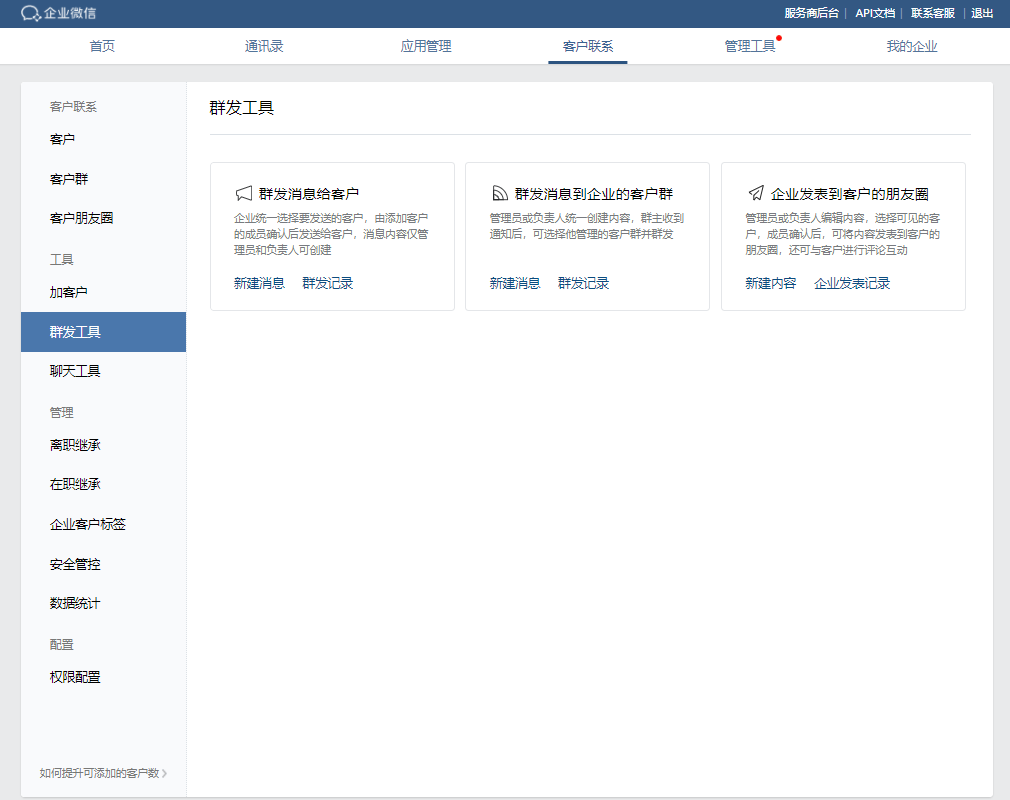Open 群发记录 under 群发消息到企业的客户群

(583, 283)
